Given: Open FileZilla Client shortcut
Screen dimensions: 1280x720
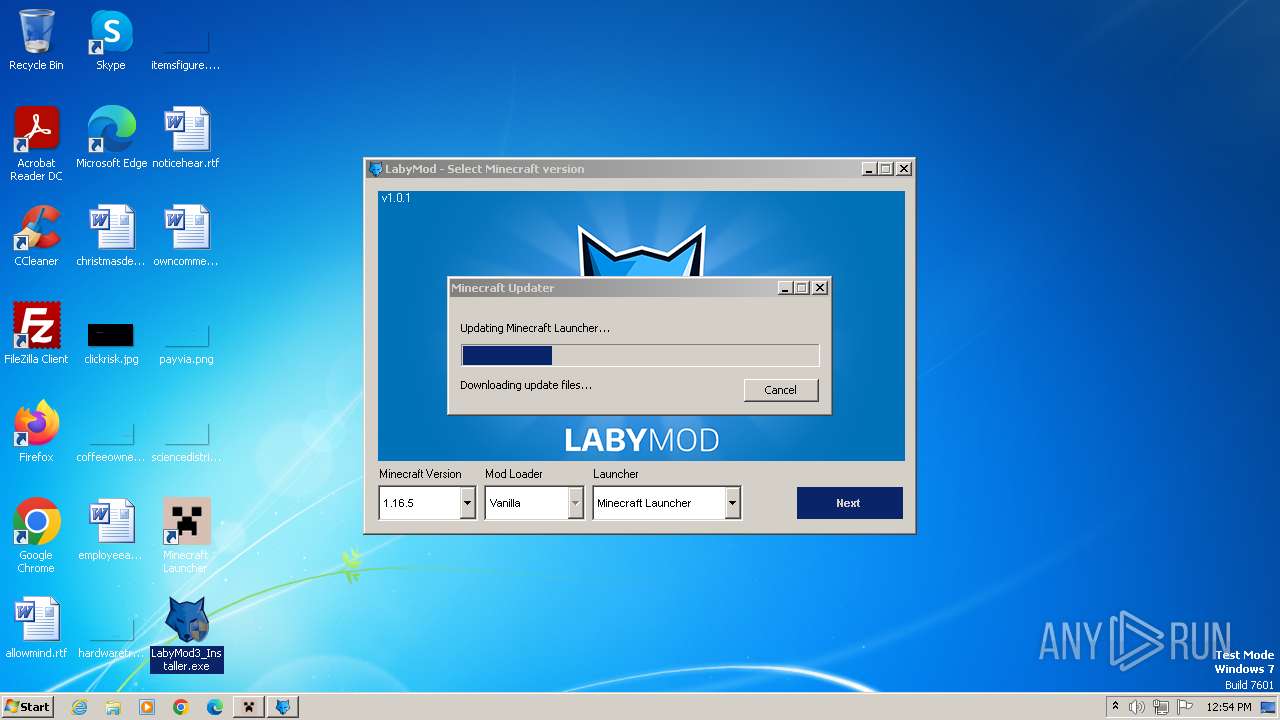Looking at the screenshot, I should (x=36, y=334).
